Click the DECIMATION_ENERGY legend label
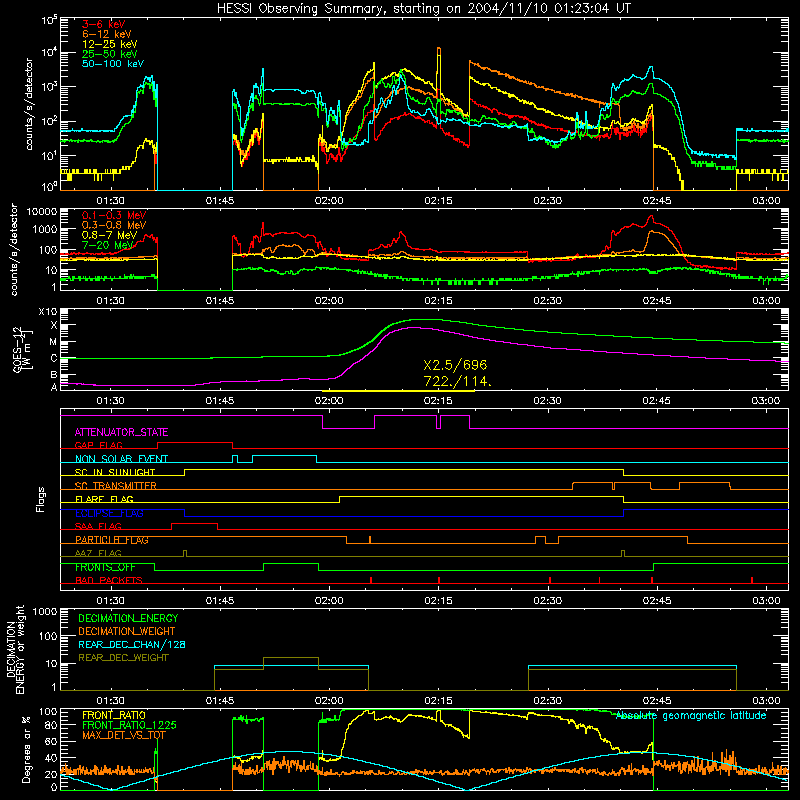Viewport: 800px width, 800px height. pyautogui.click(x=128, y=618)
